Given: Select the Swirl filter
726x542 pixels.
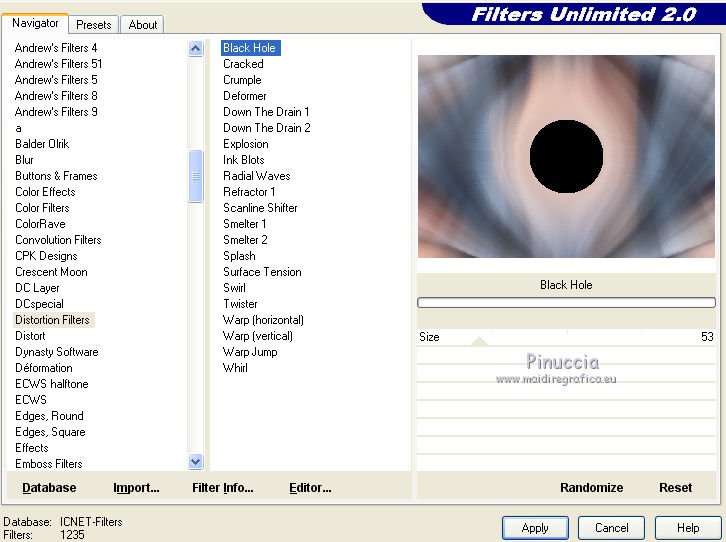Looking at the screenshot, I should (234, 288).
